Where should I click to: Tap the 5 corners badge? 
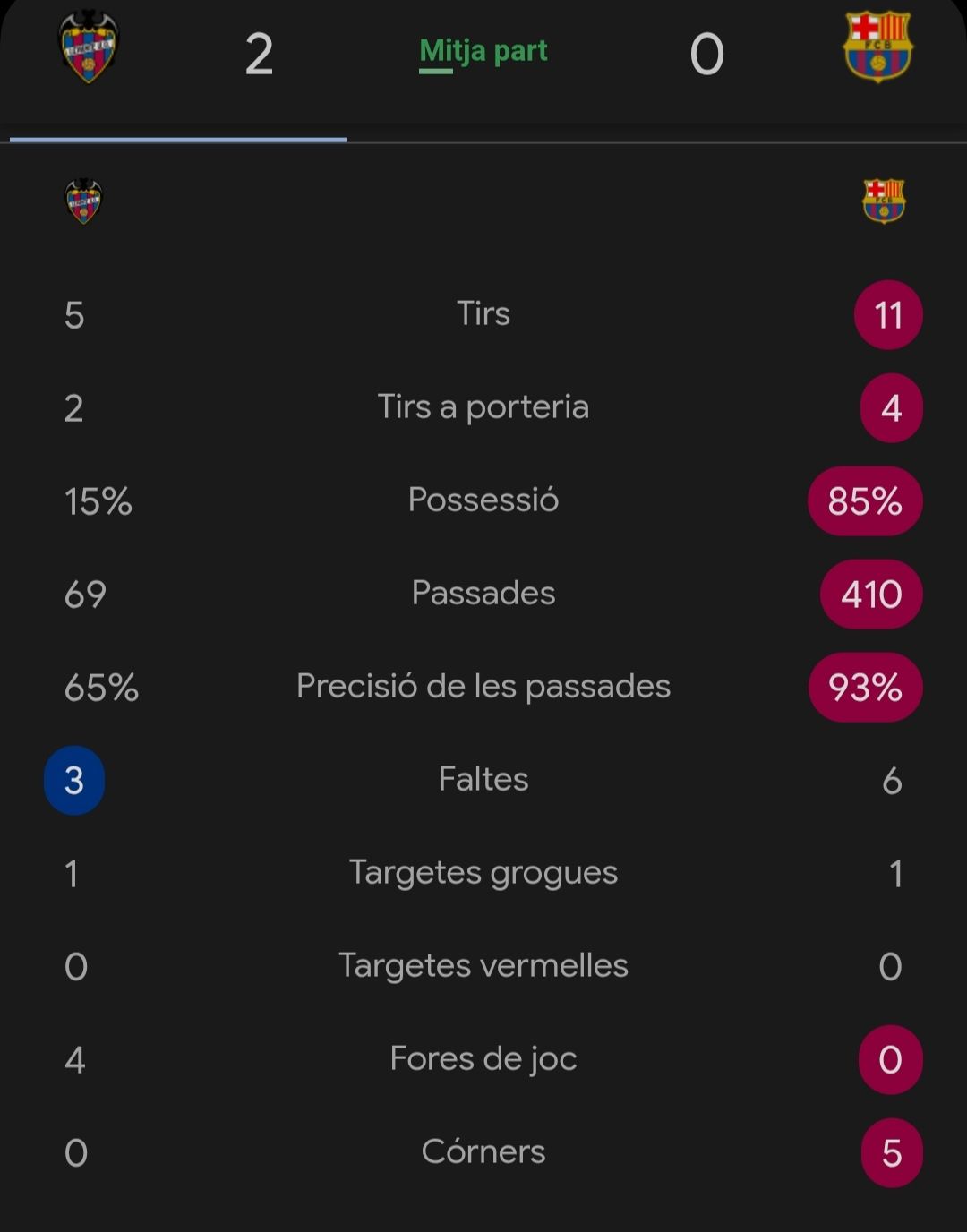coord(892,1153)
